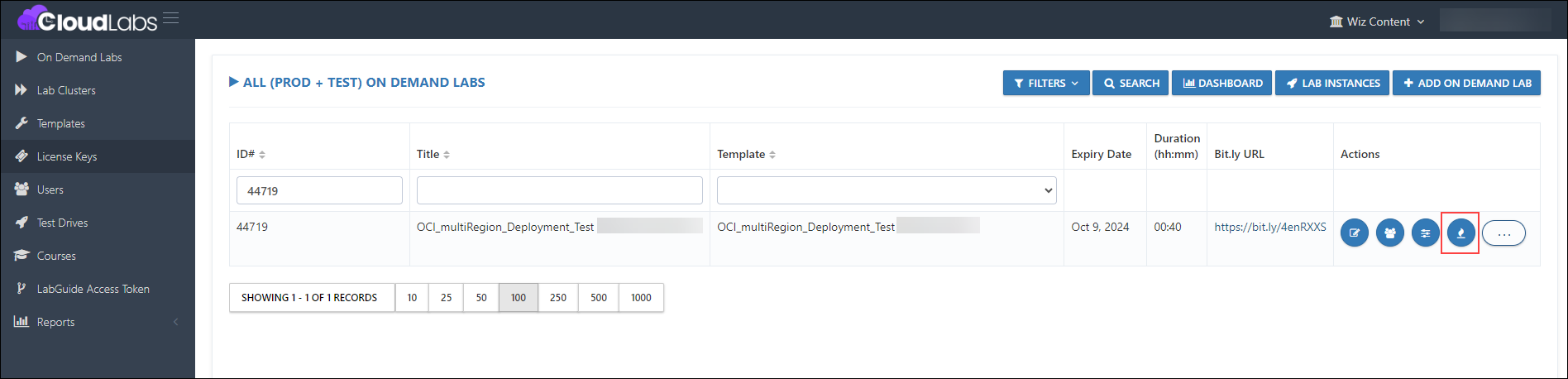This screenshot has height=379, width=1568.
Task: Click the settings sliders action icon
Action: tap(1425, 233)
